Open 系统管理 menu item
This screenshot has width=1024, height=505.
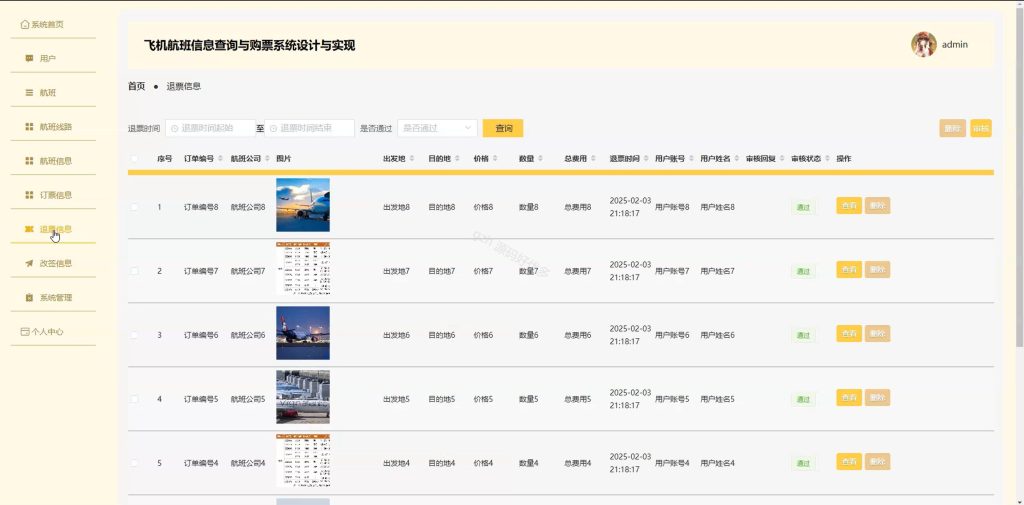(x=53, y=297)
